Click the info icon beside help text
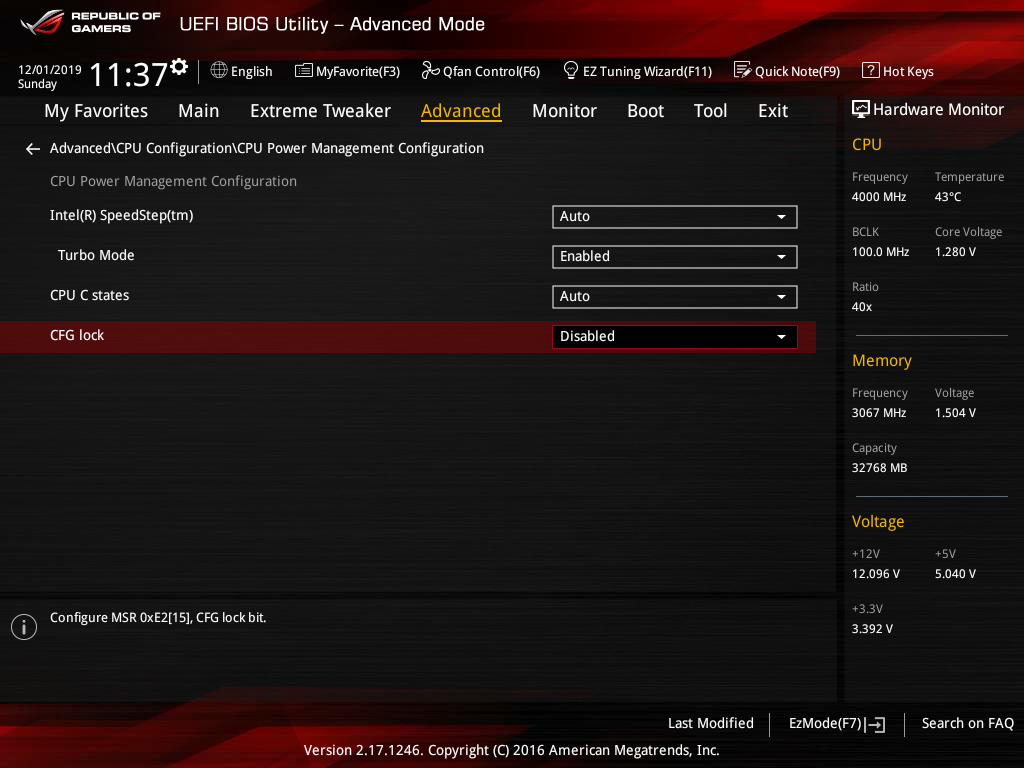1024x768 pixels. pyautogui.click(x=24, y=627)
